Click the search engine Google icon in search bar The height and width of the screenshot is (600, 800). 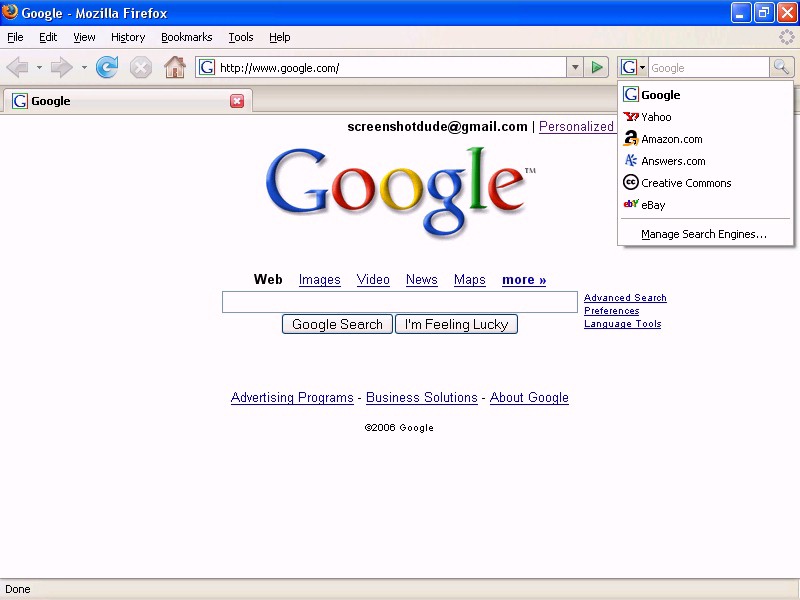pyautogui.click(x=629, y=67)
